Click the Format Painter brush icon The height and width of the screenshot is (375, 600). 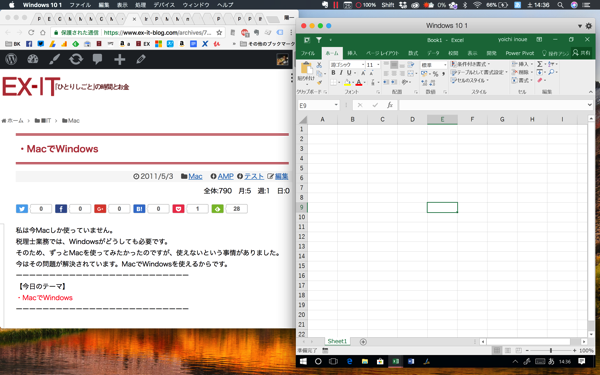pos(319,82)
